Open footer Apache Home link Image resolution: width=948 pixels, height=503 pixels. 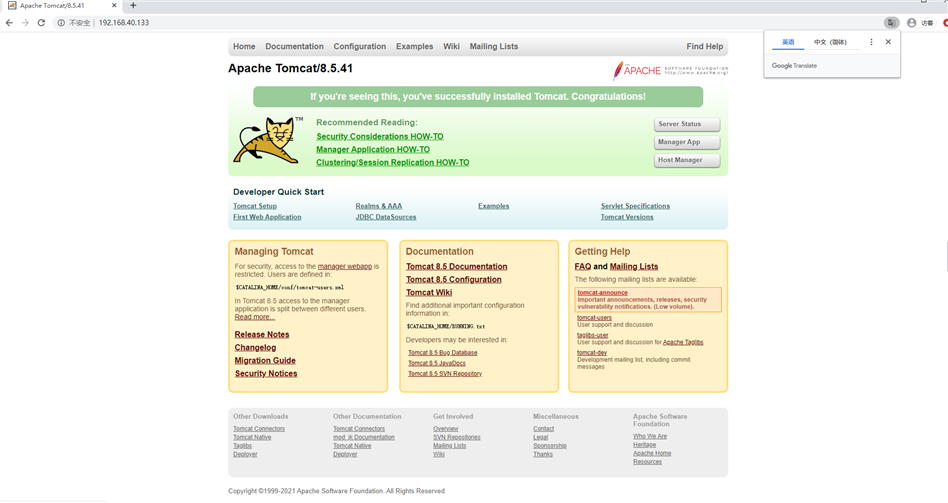(x=652, y=453)
